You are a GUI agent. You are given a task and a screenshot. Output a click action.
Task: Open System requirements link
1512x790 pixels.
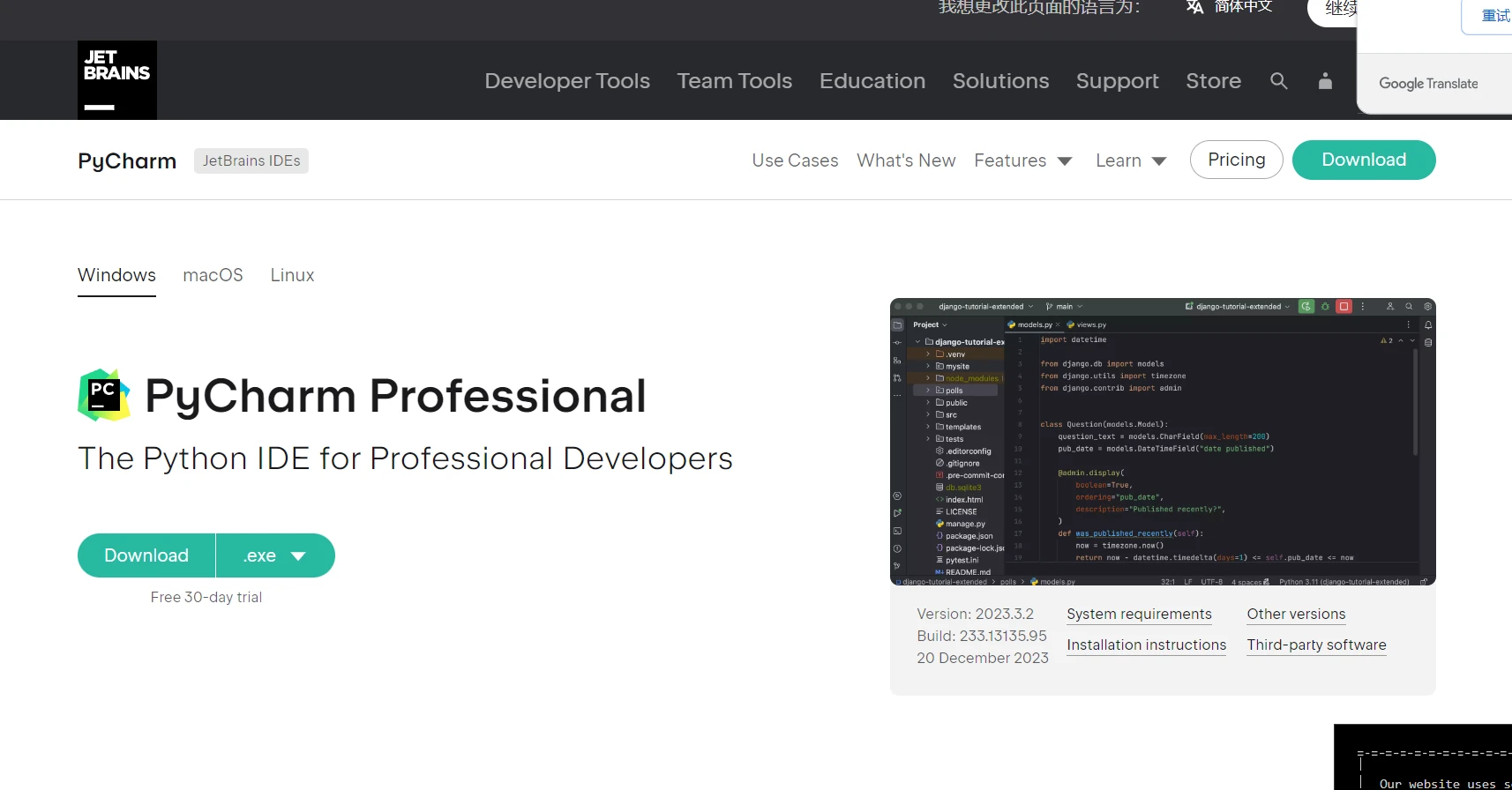pyautogui.click(x=1139, y=615)
